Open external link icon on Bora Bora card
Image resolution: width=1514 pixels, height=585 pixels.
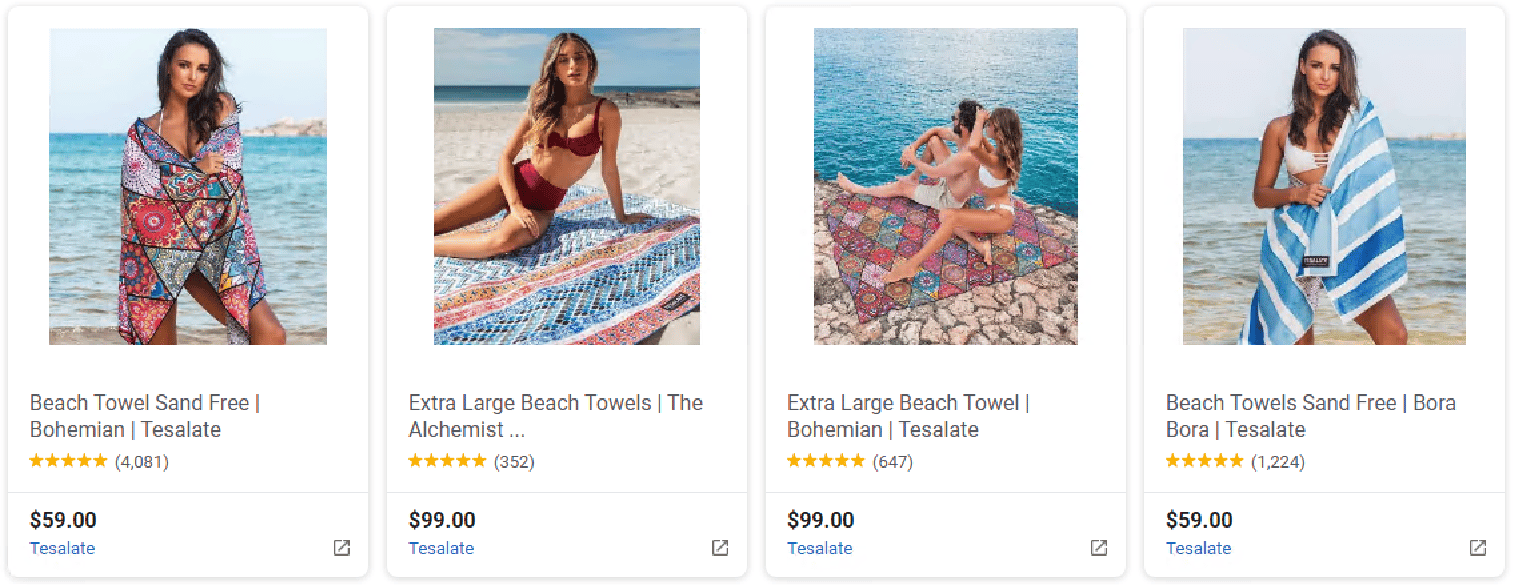(1477, 548)
